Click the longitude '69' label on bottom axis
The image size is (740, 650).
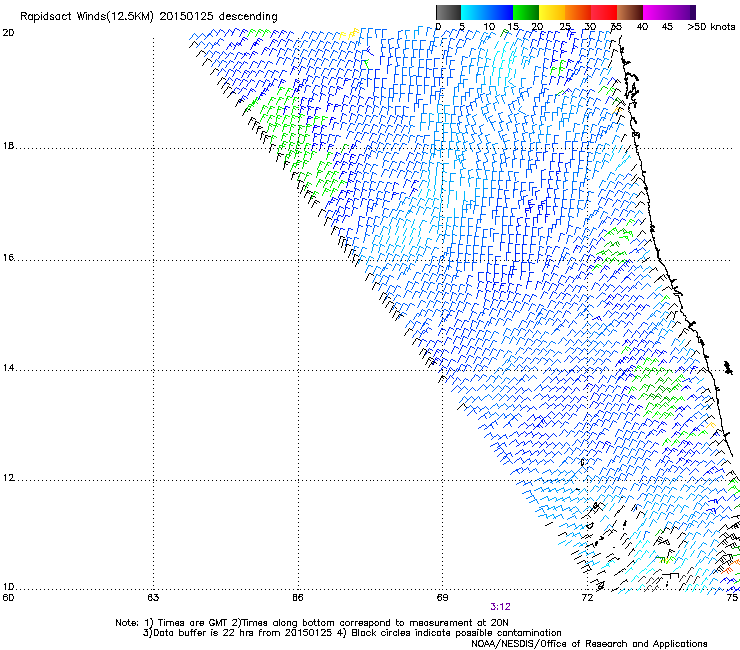coord(442,598)
